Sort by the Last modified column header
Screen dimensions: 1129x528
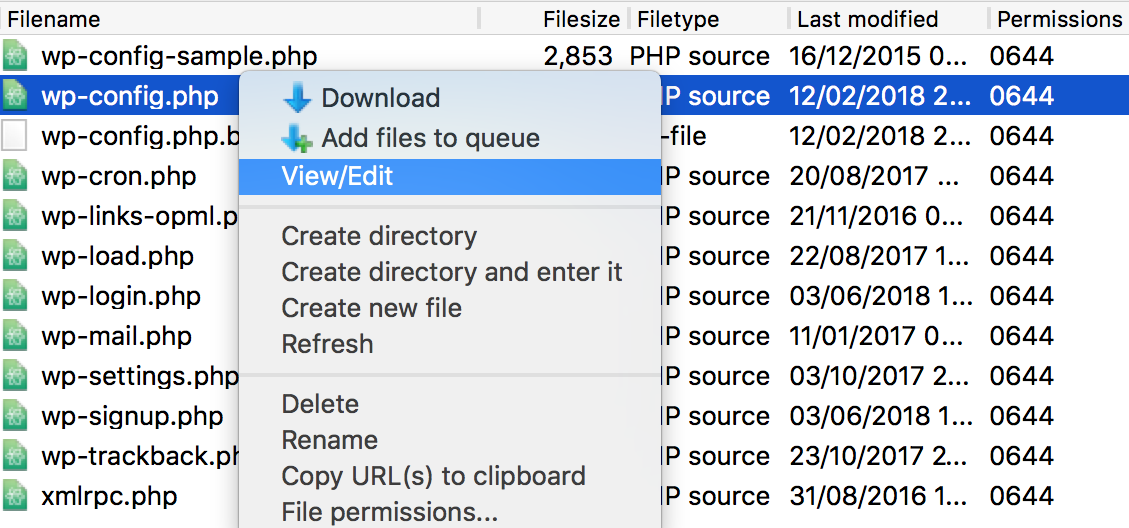coord(889,19)
